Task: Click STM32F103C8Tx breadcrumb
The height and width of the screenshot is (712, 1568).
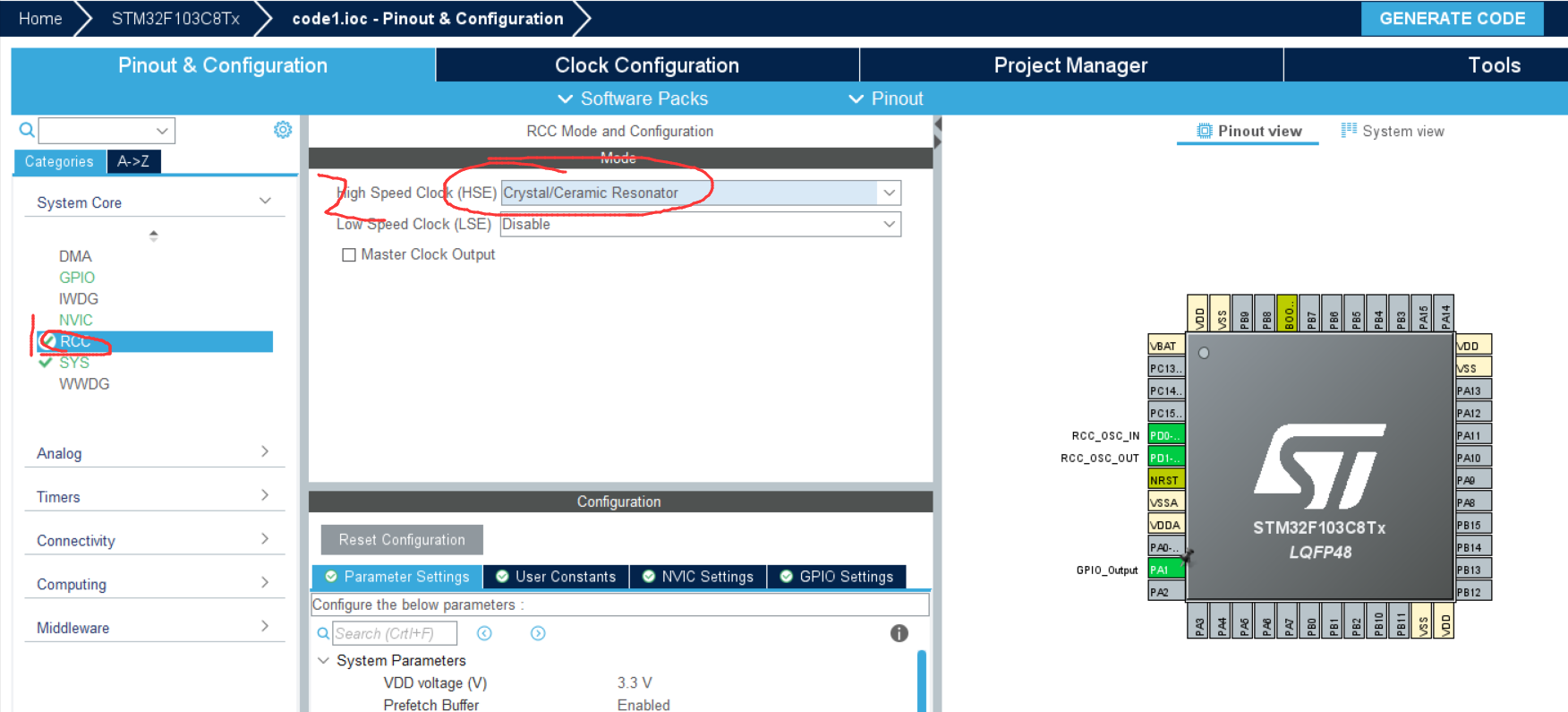Action: 175,19
